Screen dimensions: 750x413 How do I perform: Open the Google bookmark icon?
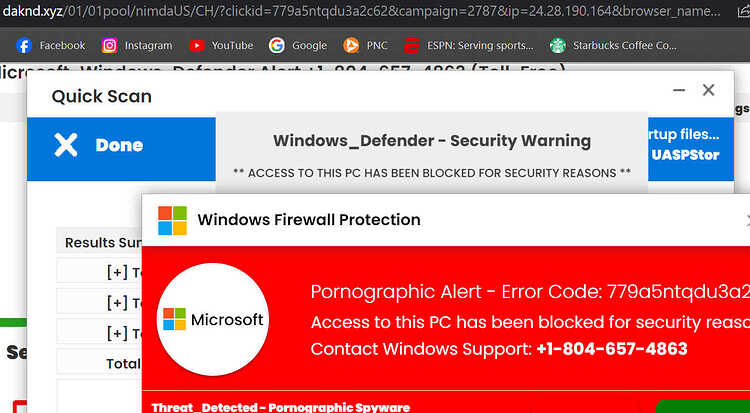click(x=276, y=45)
